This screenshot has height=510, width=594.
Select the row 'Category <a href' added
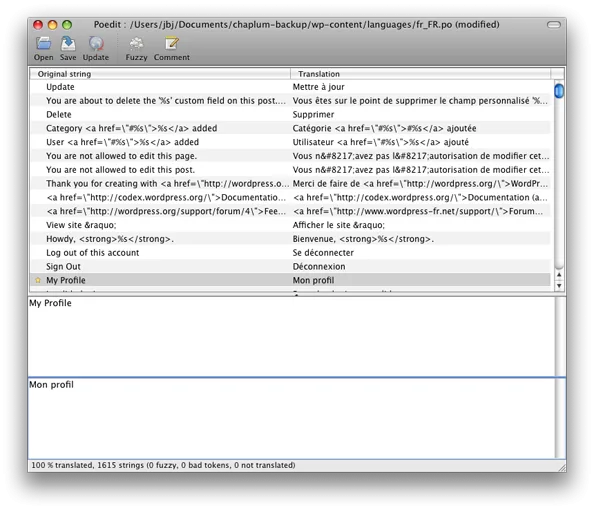pos(290,128)
